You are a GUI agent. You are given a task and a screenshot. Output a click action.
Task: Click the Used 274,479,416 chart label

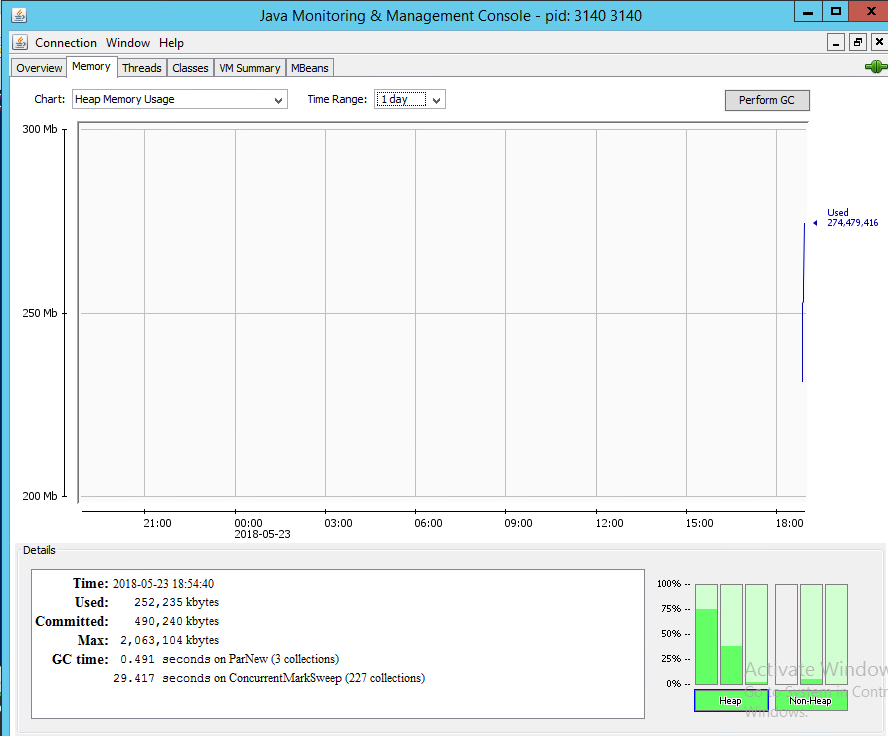click(x=852, y=217)
